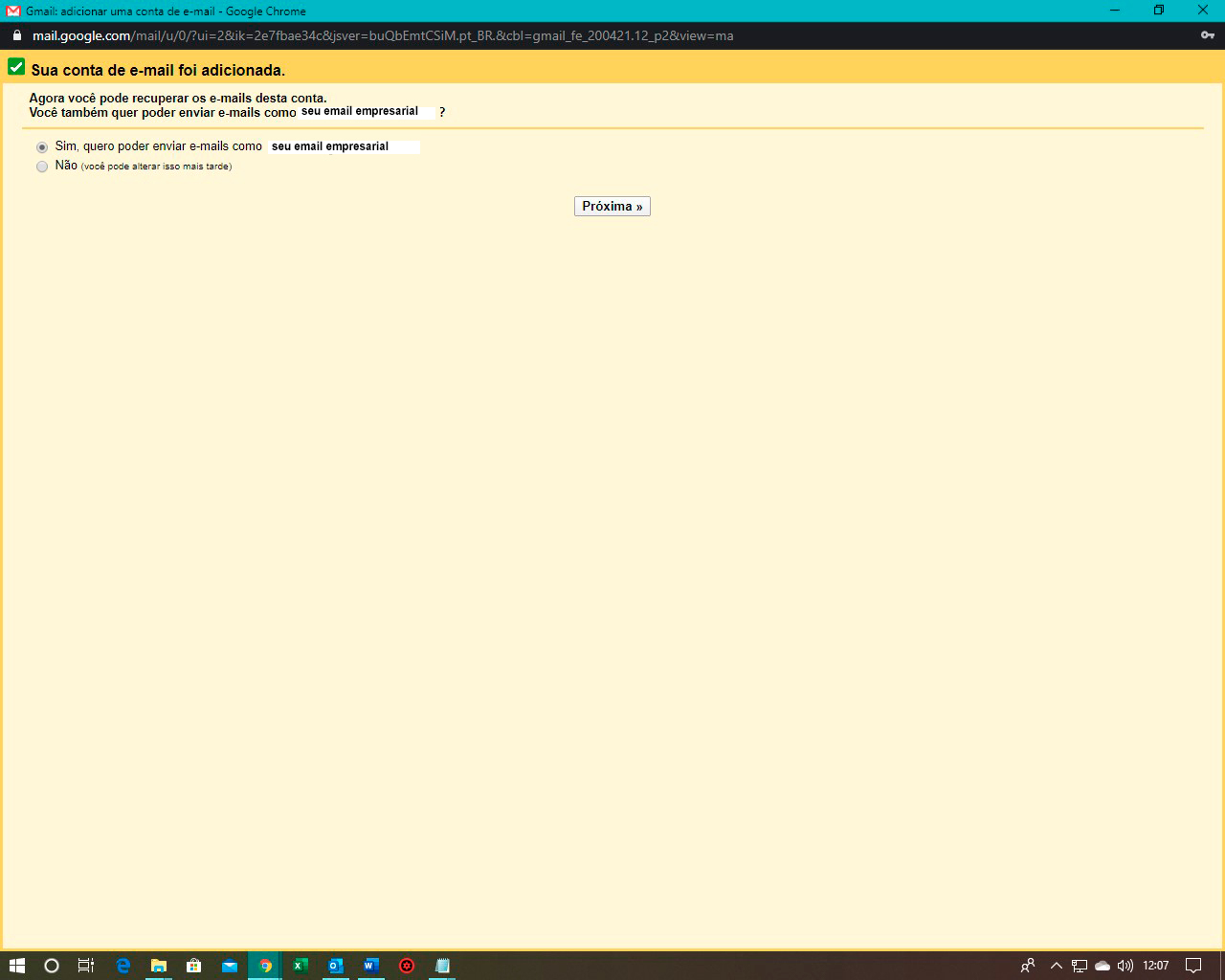Open File Explorer from taskbar
The image size is (1225, 980).
coord(159,966)
